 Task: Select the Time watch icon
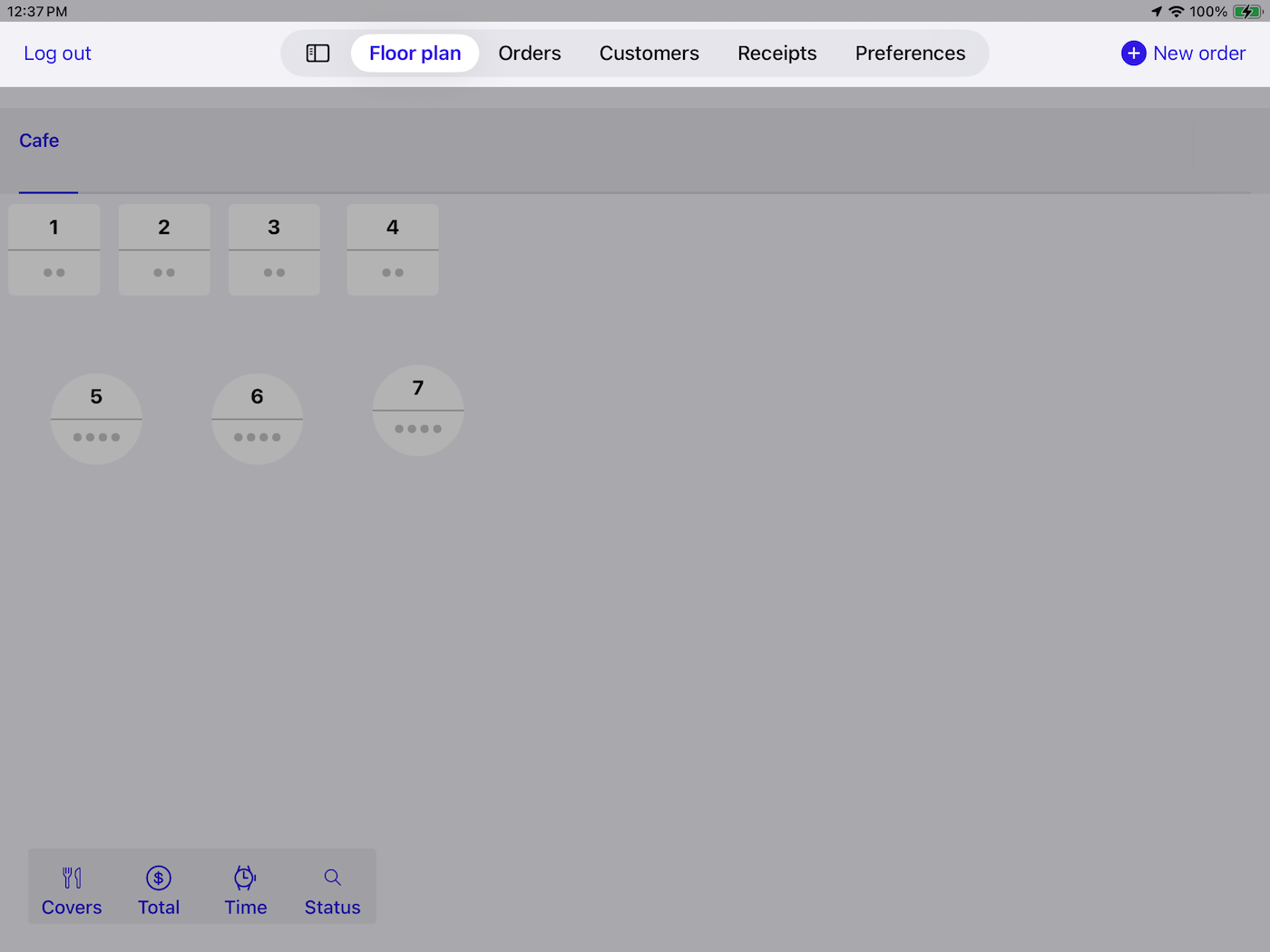click(245, 878)
